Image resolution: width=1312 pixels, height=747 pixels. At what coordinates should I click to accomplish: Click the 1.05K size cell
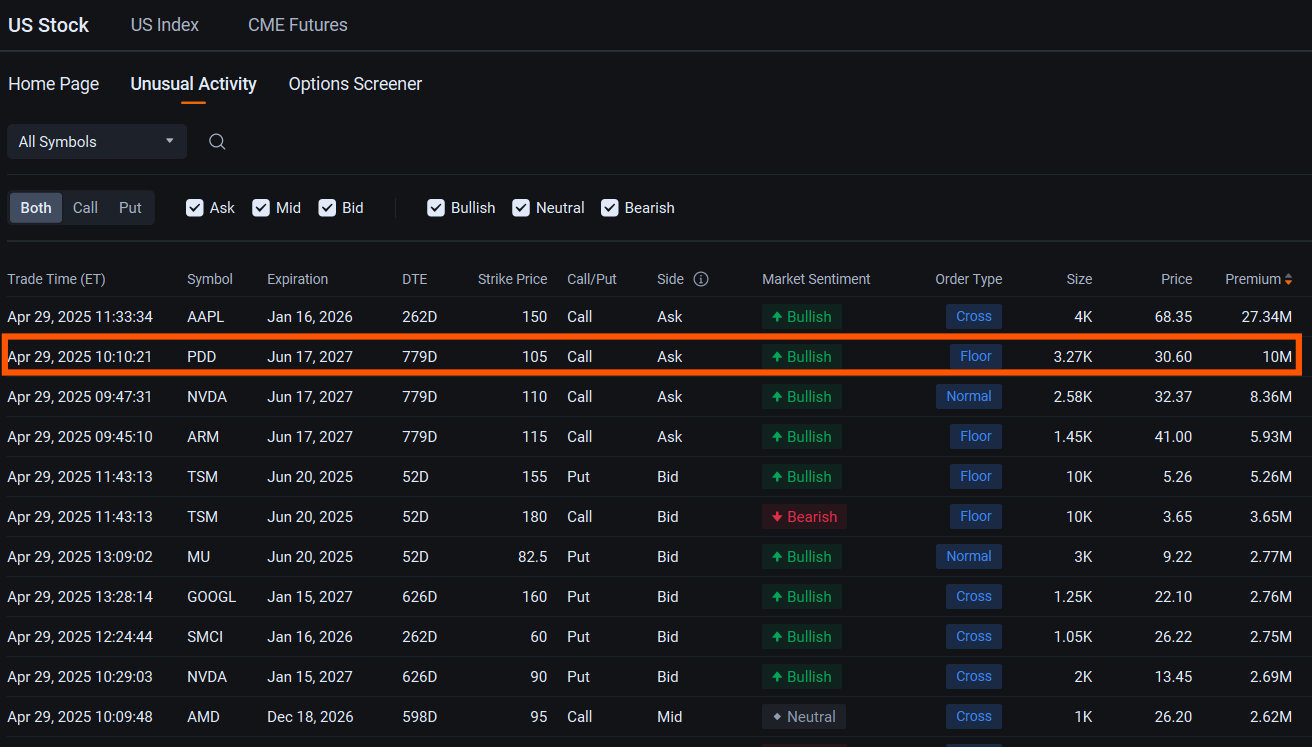coord(1072,637)
